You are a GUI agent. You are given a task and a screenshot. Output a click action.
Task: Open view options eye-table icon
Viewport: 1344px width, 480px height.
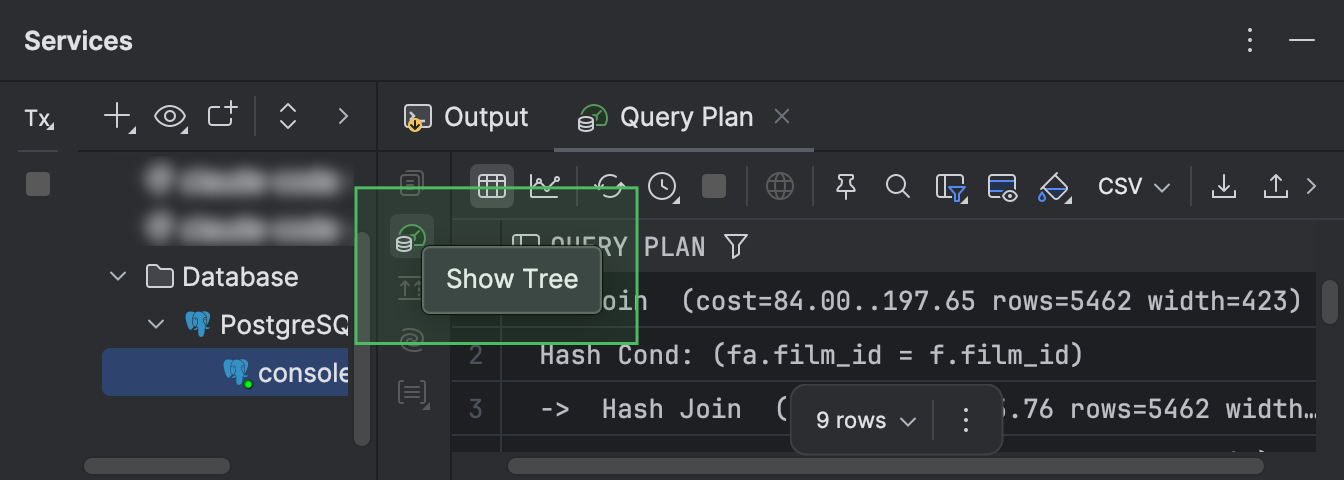click(x=1002, y=187)
